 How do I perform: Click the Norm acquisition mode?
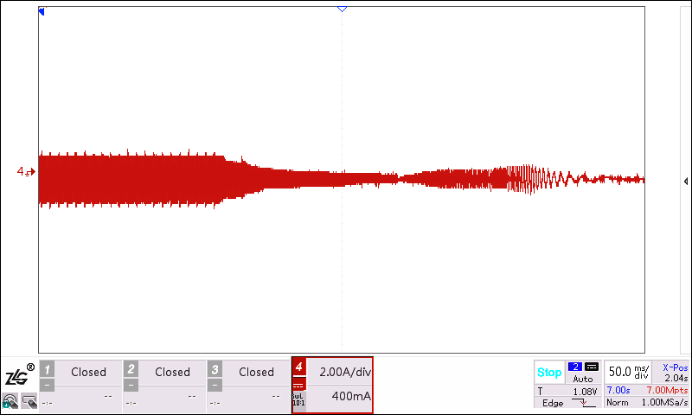coord(617,402)
